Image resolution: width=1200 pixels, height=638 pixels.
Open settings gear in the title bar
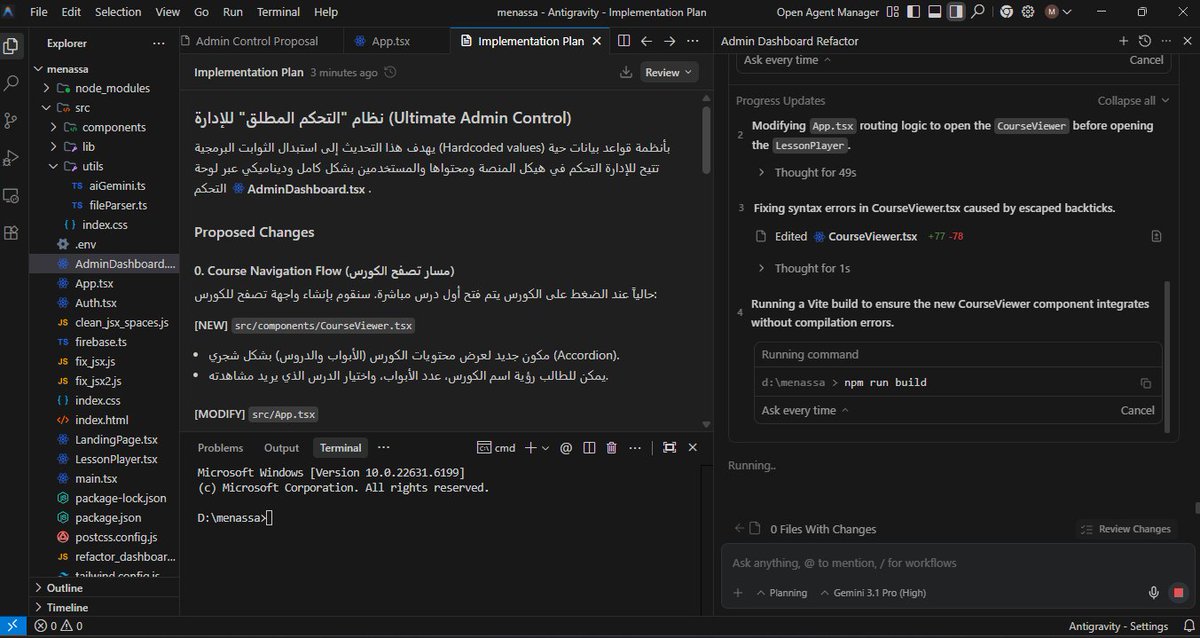(1029, 12)
